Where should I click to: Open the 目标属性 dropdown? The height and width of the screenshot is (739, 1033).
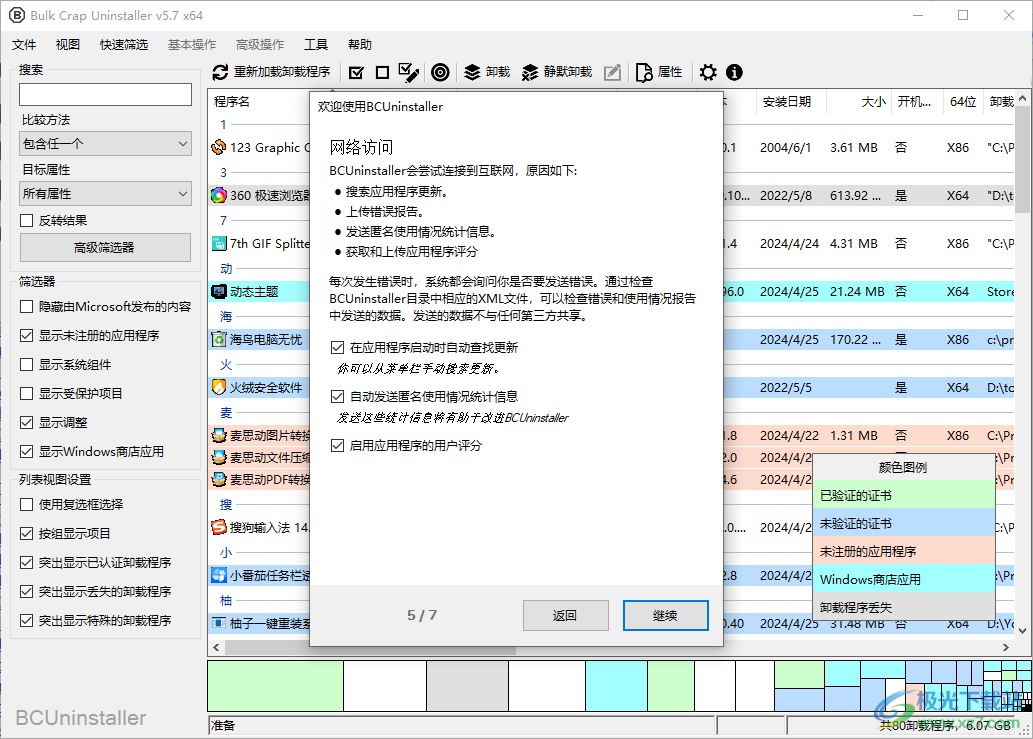[104, 191]
